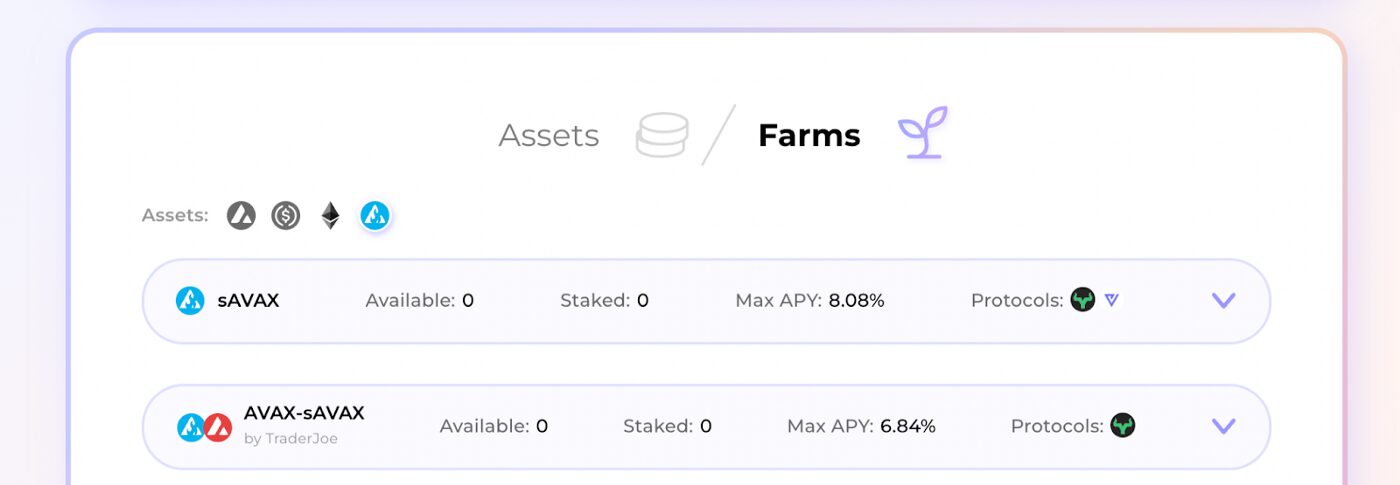
Task: Click the sAVAX Max APY 8.08% value
Action: point(856,300)
